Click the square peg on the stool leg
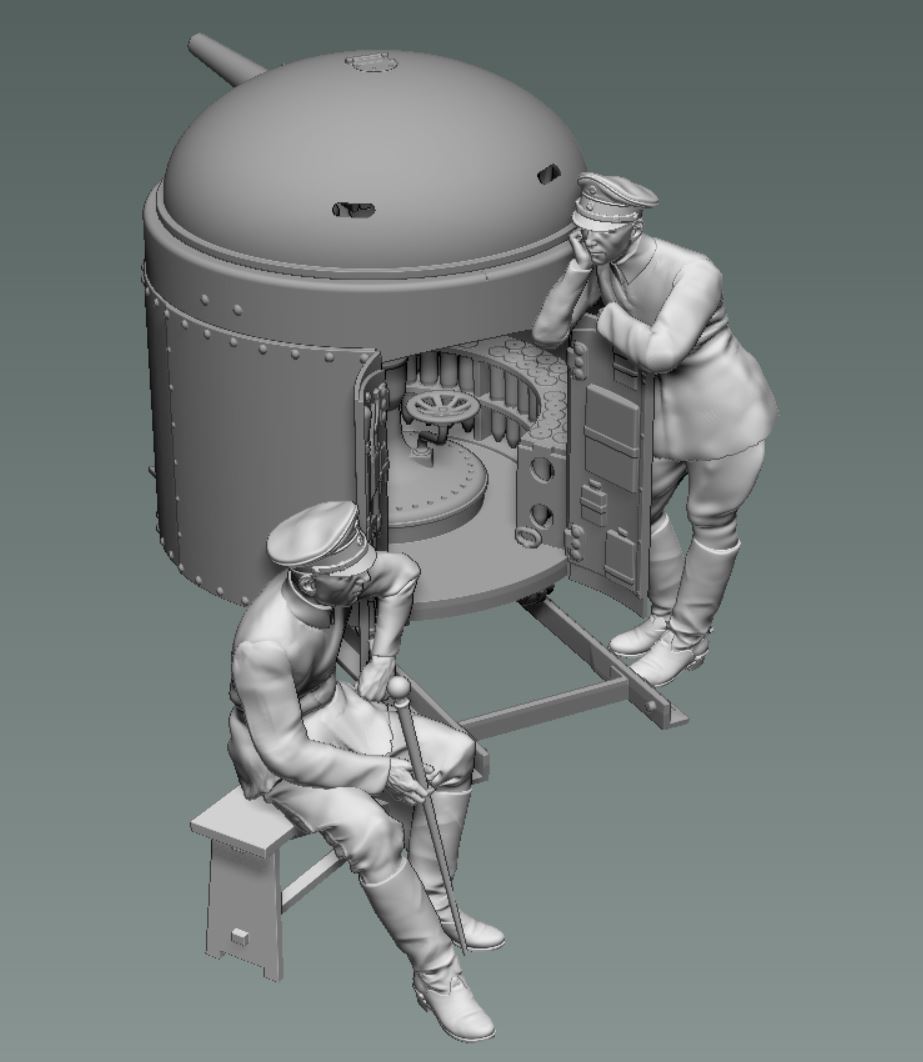 pos(238,936)
